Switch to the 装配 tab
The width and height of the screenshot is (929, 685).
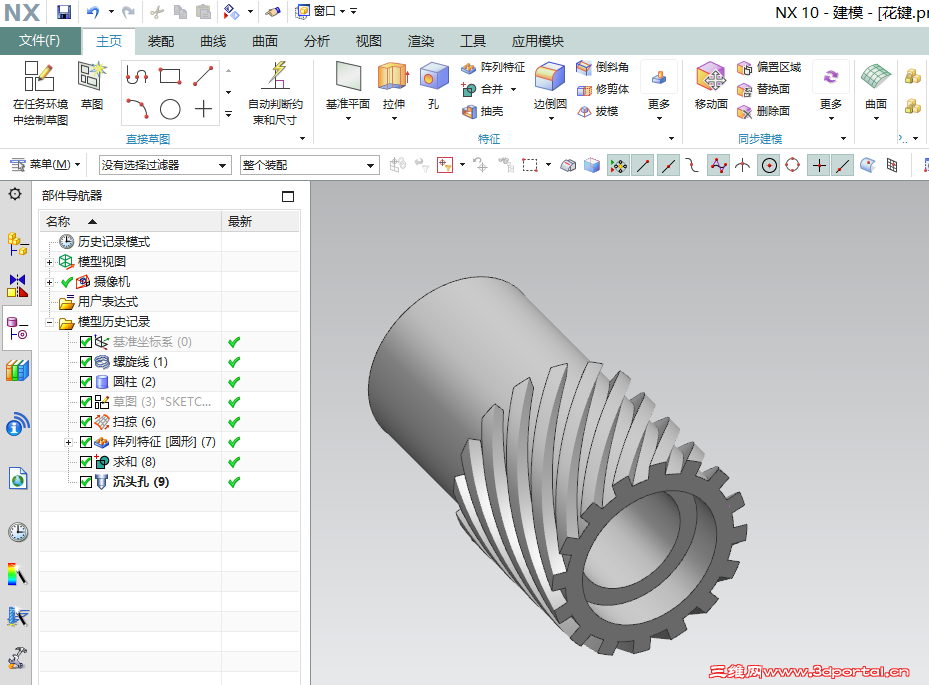pos(161,41)
